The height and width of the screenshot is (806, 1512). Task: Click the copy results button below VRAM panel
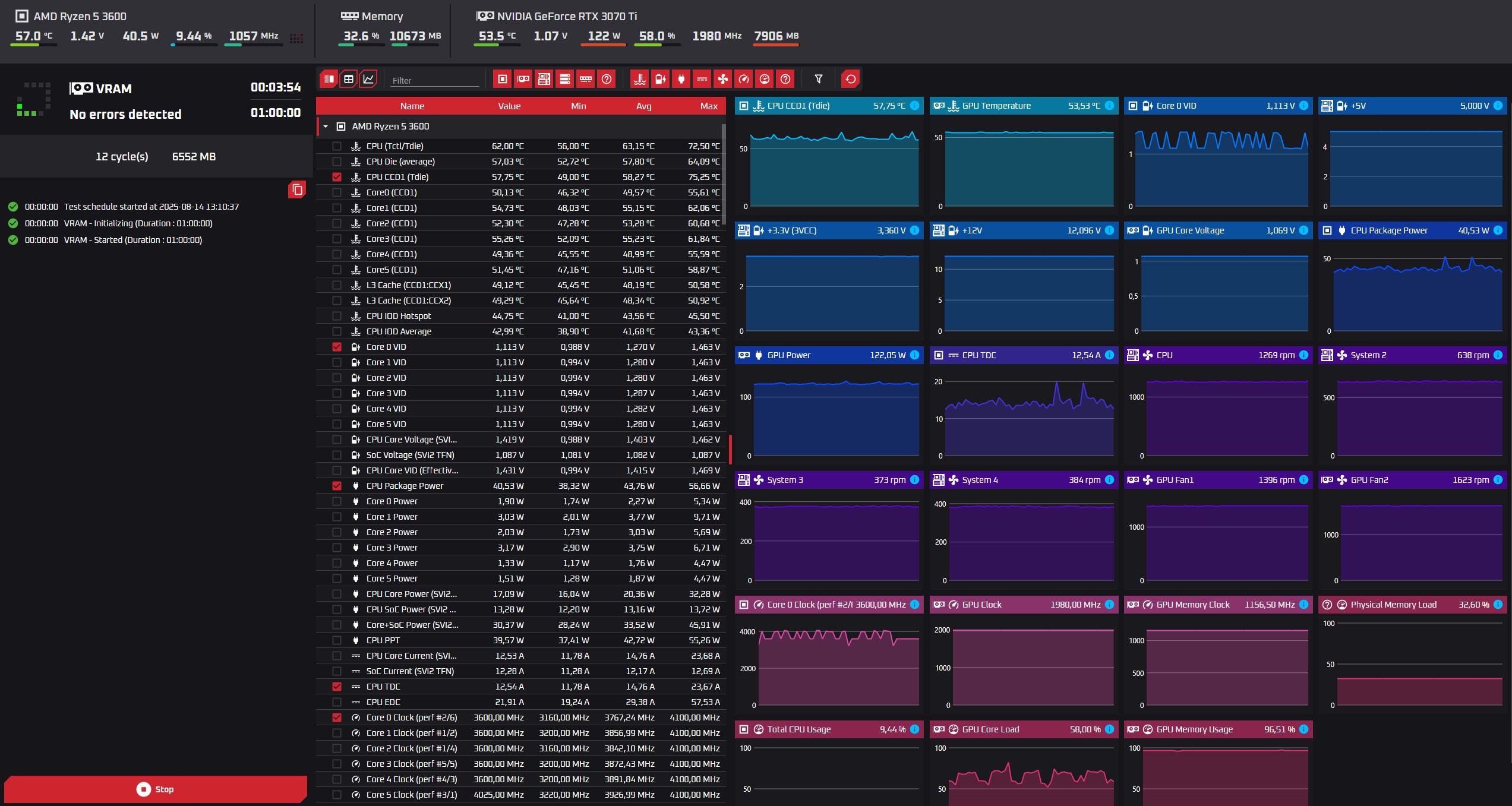pyautogui.click(x=296, y=189)
